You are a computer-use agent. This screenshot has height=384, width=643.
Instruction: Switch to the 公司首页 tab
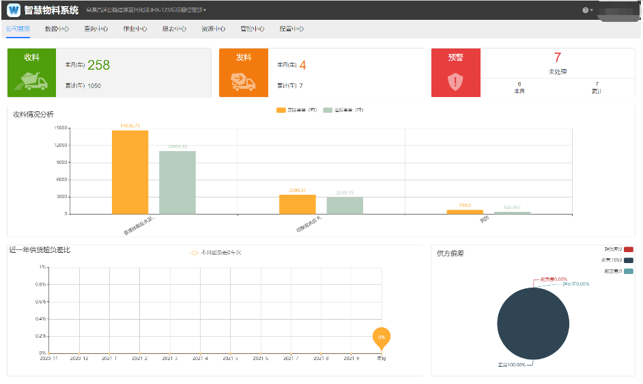[18, 29]
